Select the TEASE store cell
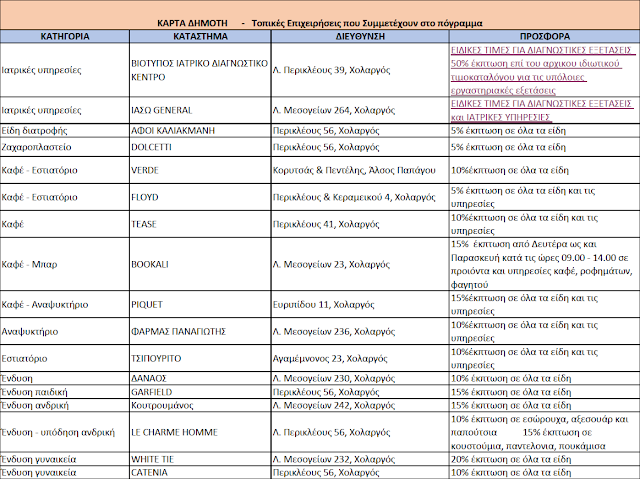 [x=200, y=224]
